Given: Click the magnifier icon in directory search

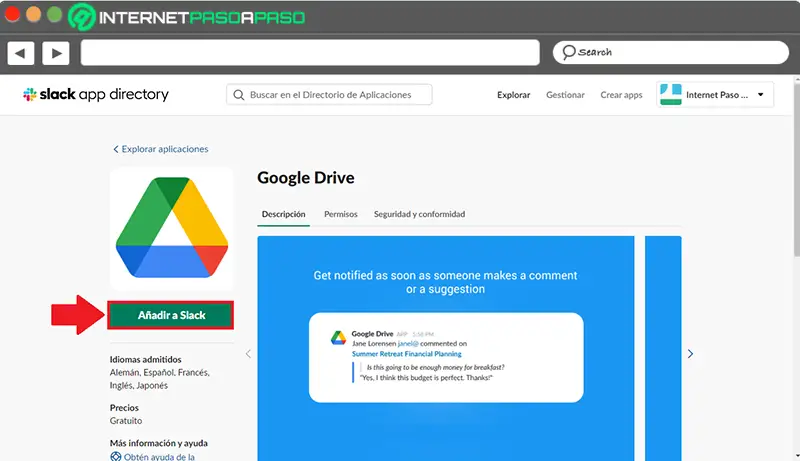Looking at the screenshot, I should [x=238, y=95].
